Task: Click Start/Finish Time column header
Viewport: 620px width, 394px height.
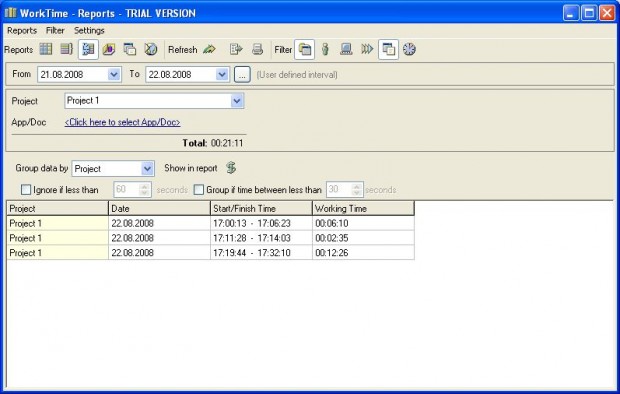Action: (261, 208)
